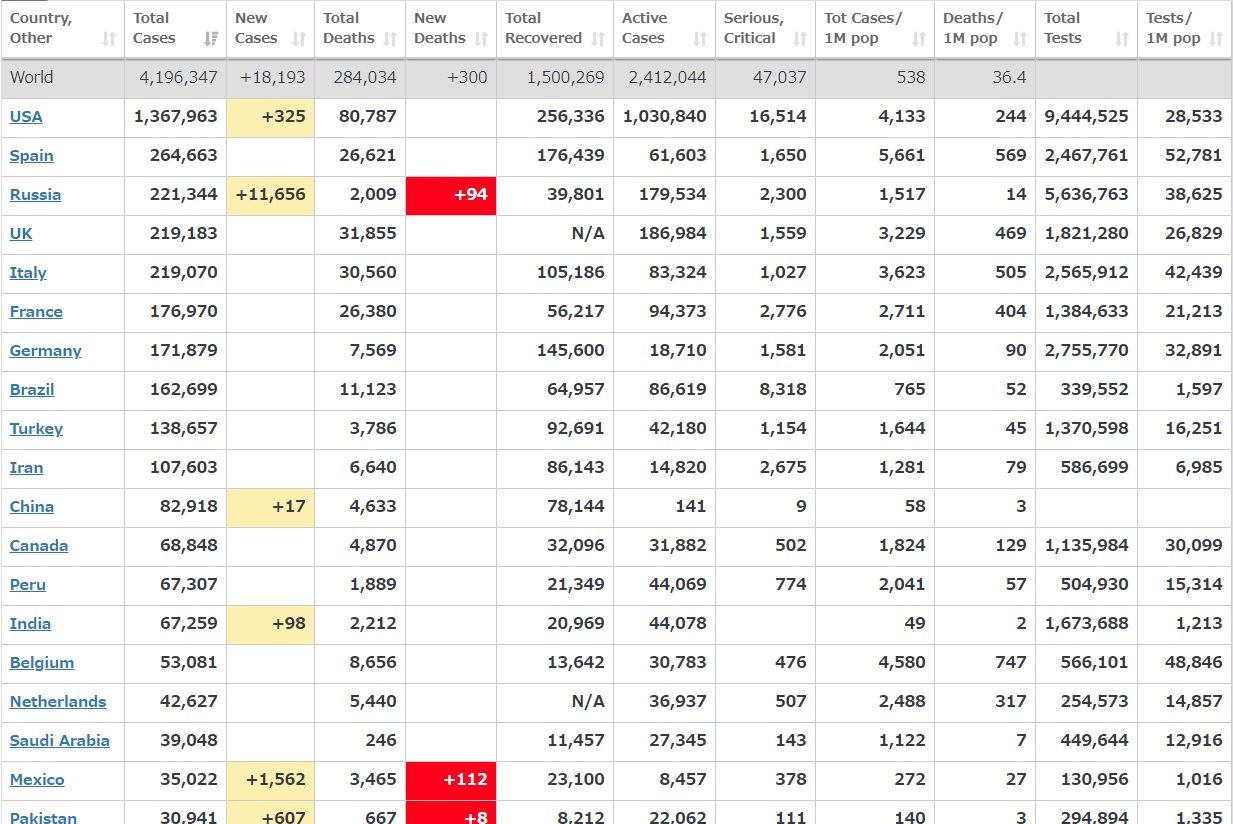Screen dimensions: 1233x824
Task: Click sort arrows icon in Total Cases header
Action: 211,39
